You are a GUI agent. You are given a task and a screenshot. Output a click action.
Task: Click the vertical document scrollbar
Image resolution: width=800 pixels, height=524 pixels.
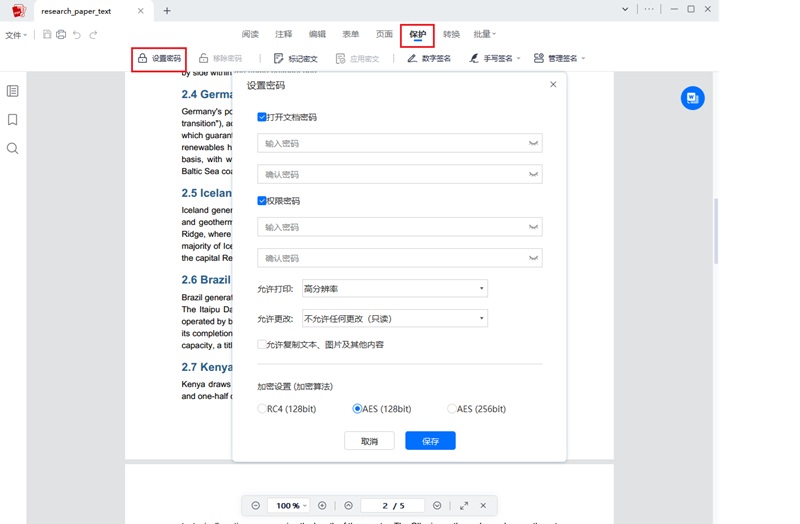716,231
